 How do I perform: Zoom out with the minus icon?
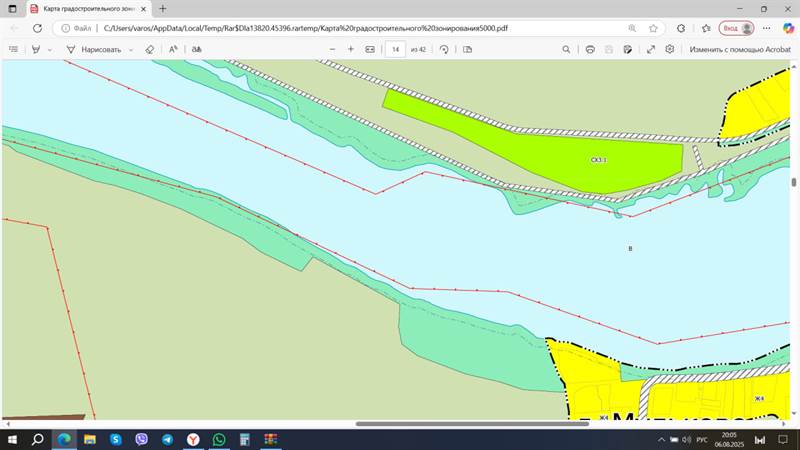[332, 49]
